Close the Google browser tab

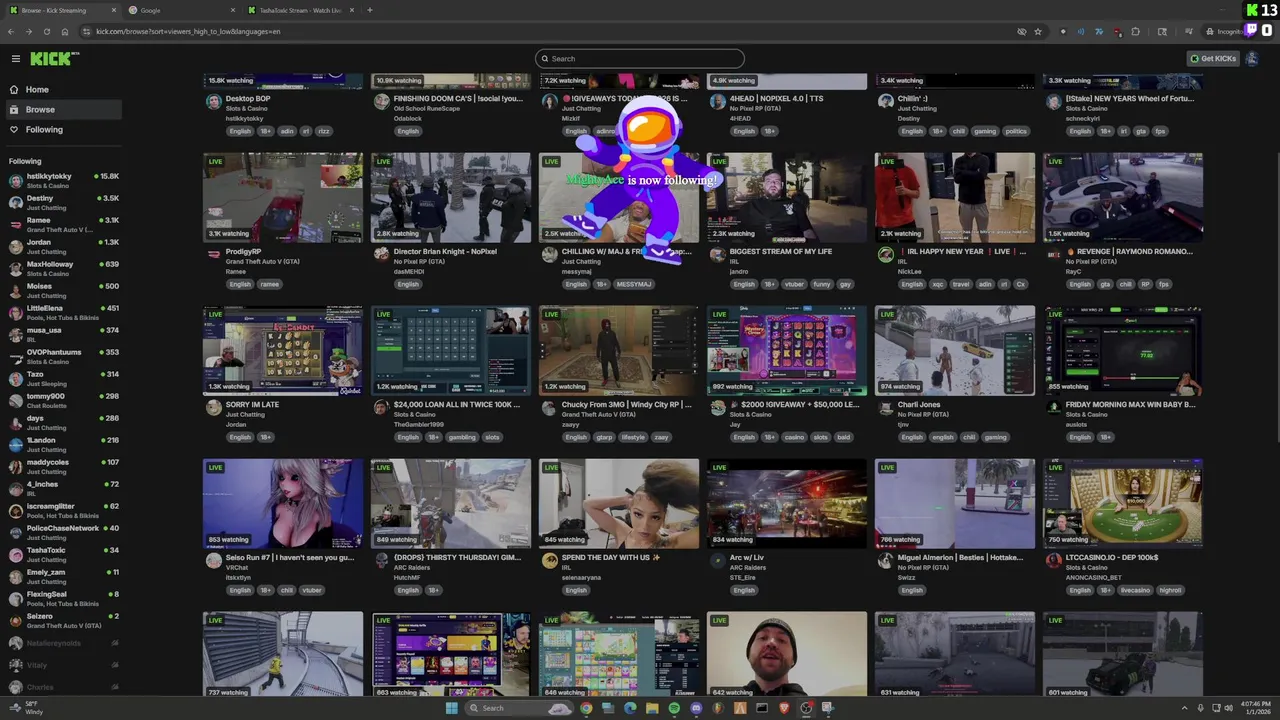tap(233, 10)
